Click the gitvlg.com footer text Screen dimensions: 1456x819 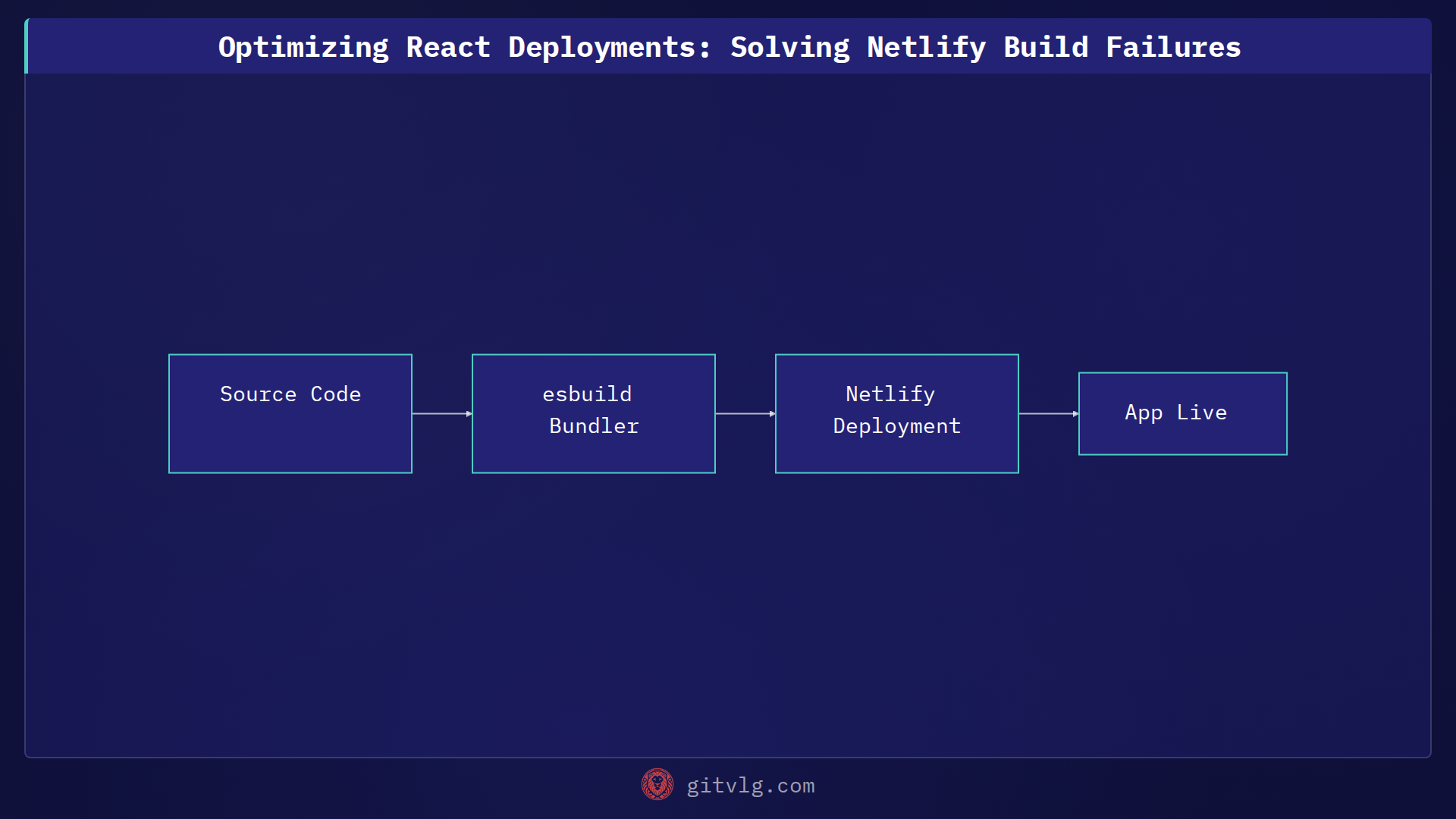tap(751, 786)
